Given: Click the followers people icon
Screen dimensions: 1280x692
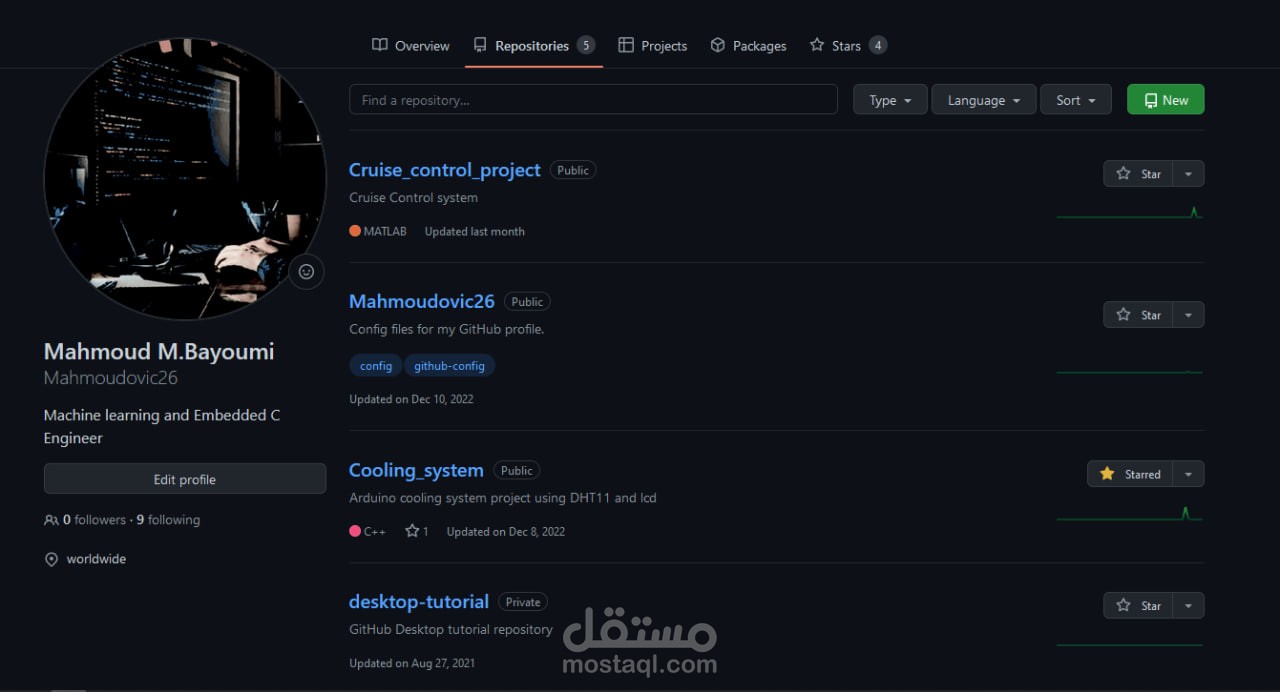Looking at the screenshot, I should (51, 519).
